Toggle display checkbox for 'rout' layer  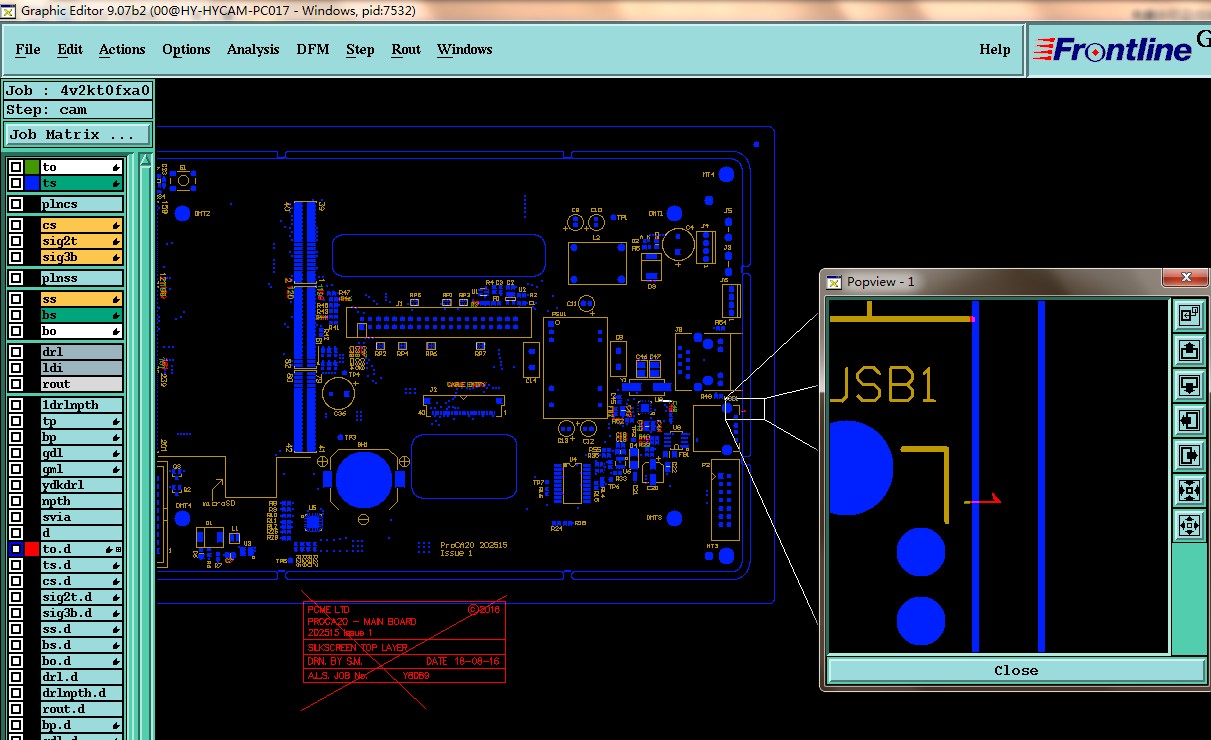pyautogui.click(x=16, y=384)
